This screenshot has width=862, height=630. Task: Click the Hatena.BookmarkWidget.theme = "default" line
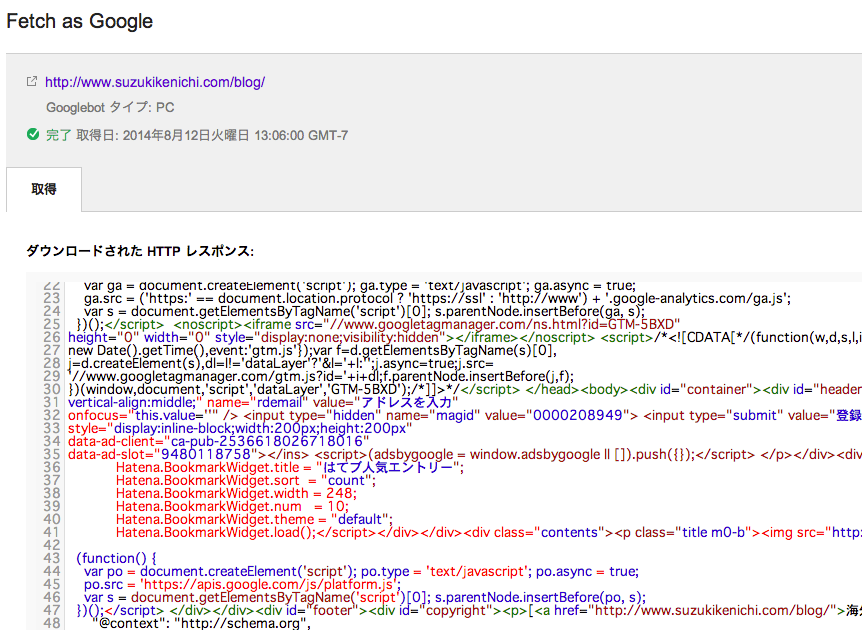coord(255,520)
